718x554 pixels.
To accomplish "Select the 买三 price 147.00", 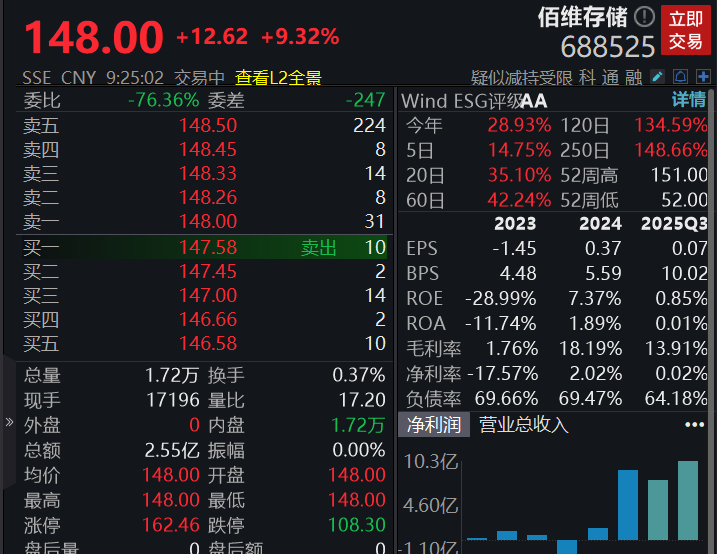I will pos(208,295).
